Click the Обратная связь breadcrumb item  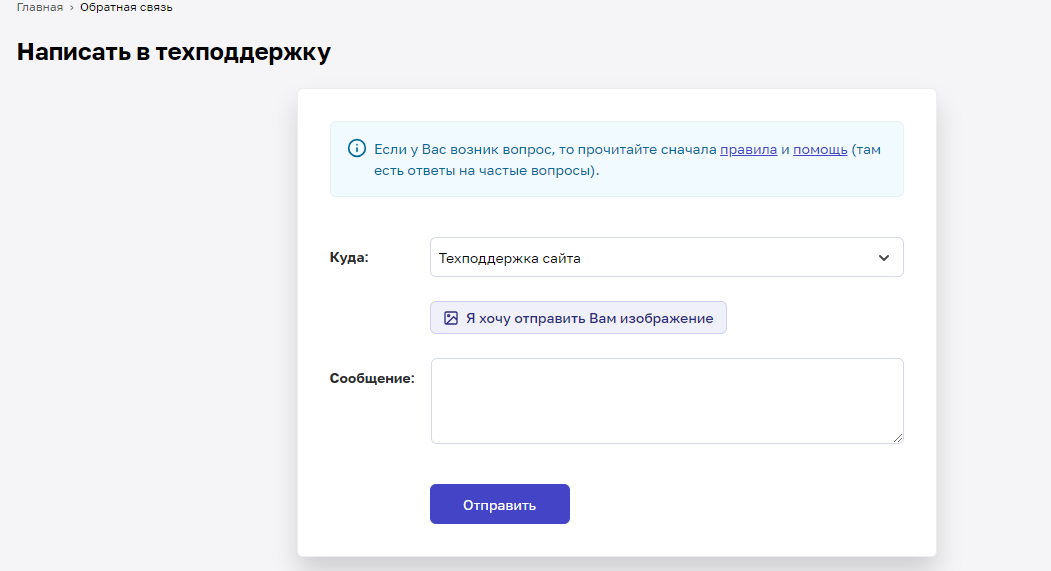(x=126, y=7)
